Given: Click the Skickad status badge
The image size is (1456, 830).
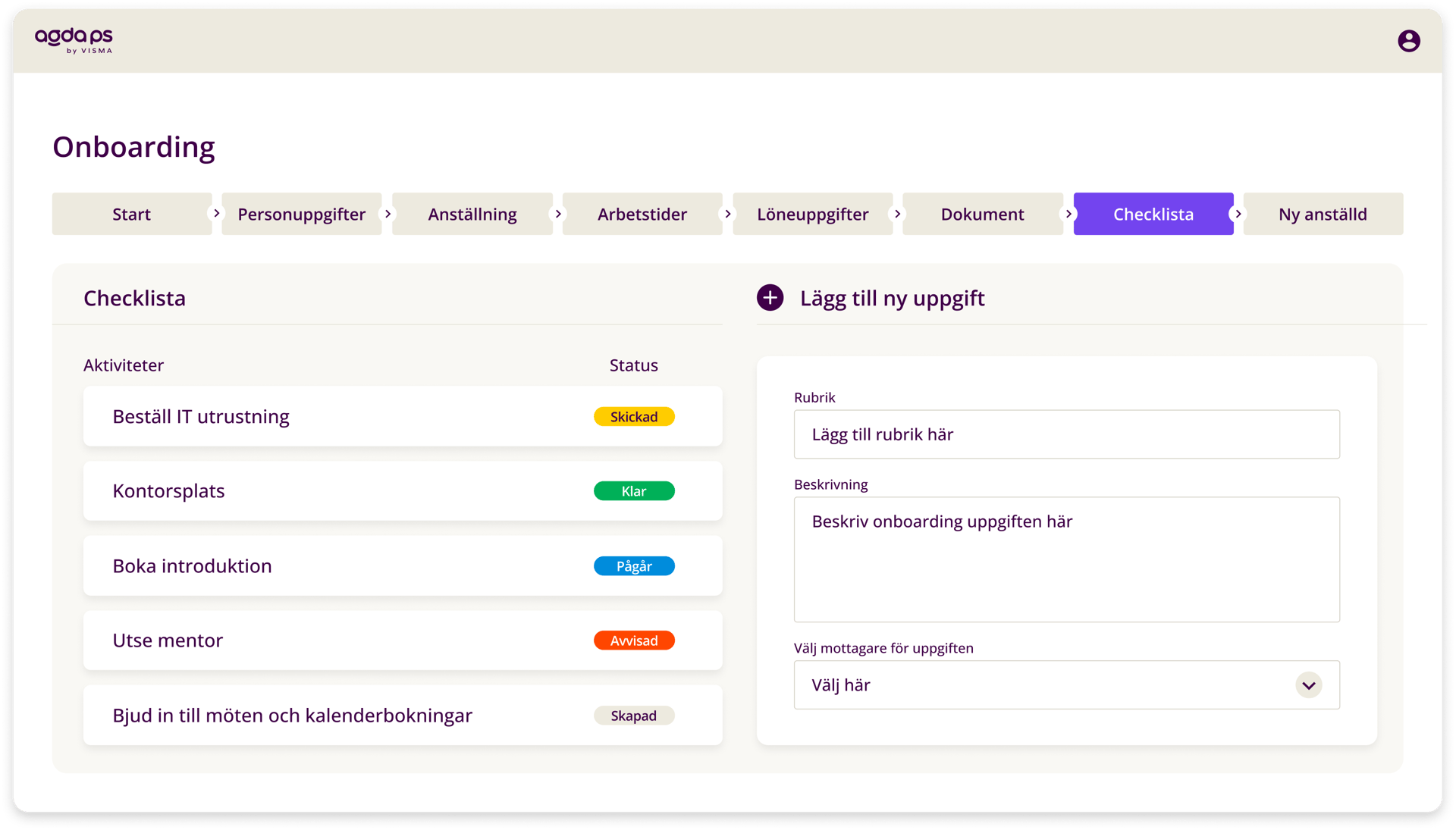Looking at the screenshot, I should 634,416.
